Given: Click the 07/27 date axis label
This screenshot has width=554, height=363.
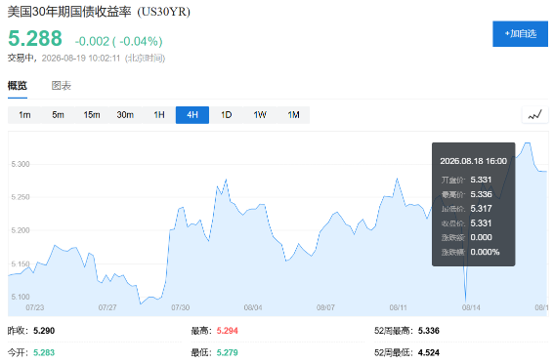Looking at the screenshot, I should pyautogui.click(x=107, y=308).
